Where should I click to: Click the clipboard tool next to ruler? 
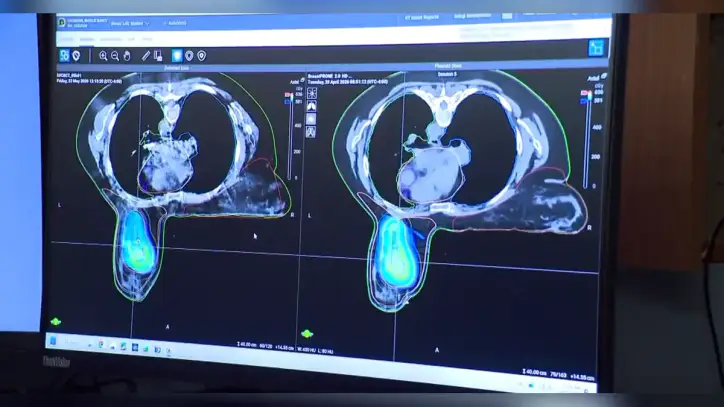158,56
